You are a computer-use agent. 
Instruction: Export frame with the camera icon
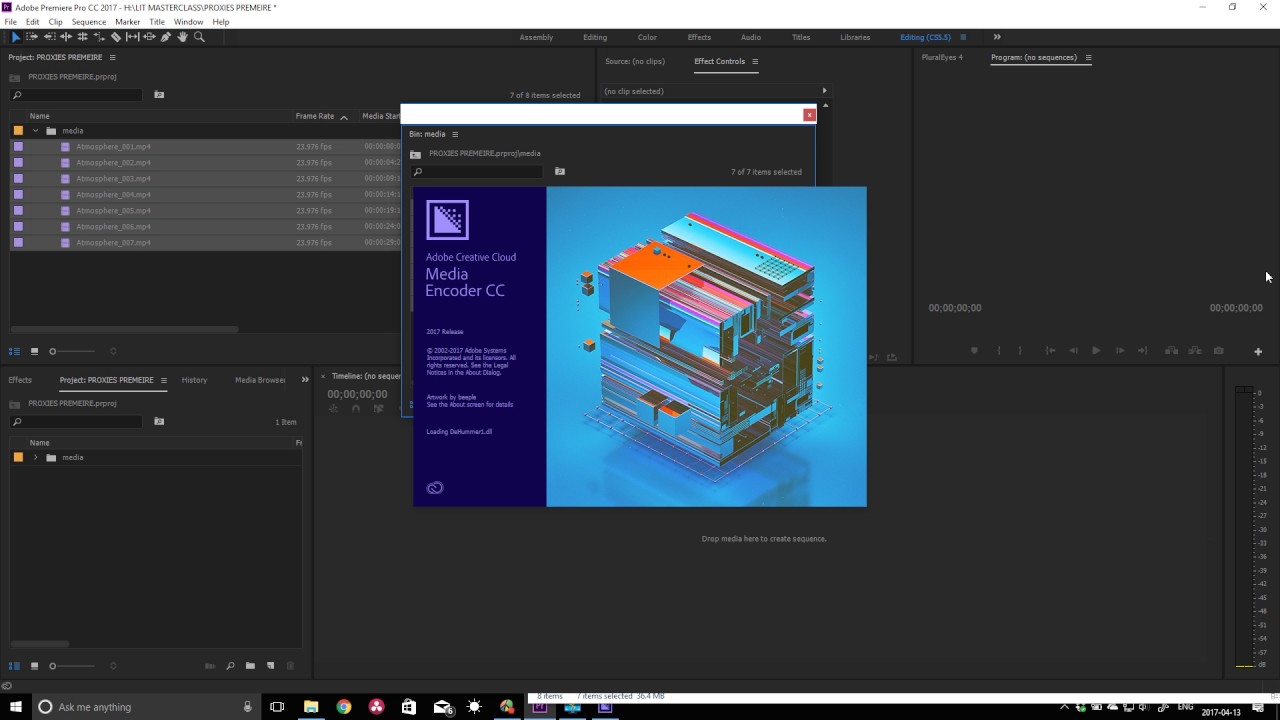[1218, 350]
